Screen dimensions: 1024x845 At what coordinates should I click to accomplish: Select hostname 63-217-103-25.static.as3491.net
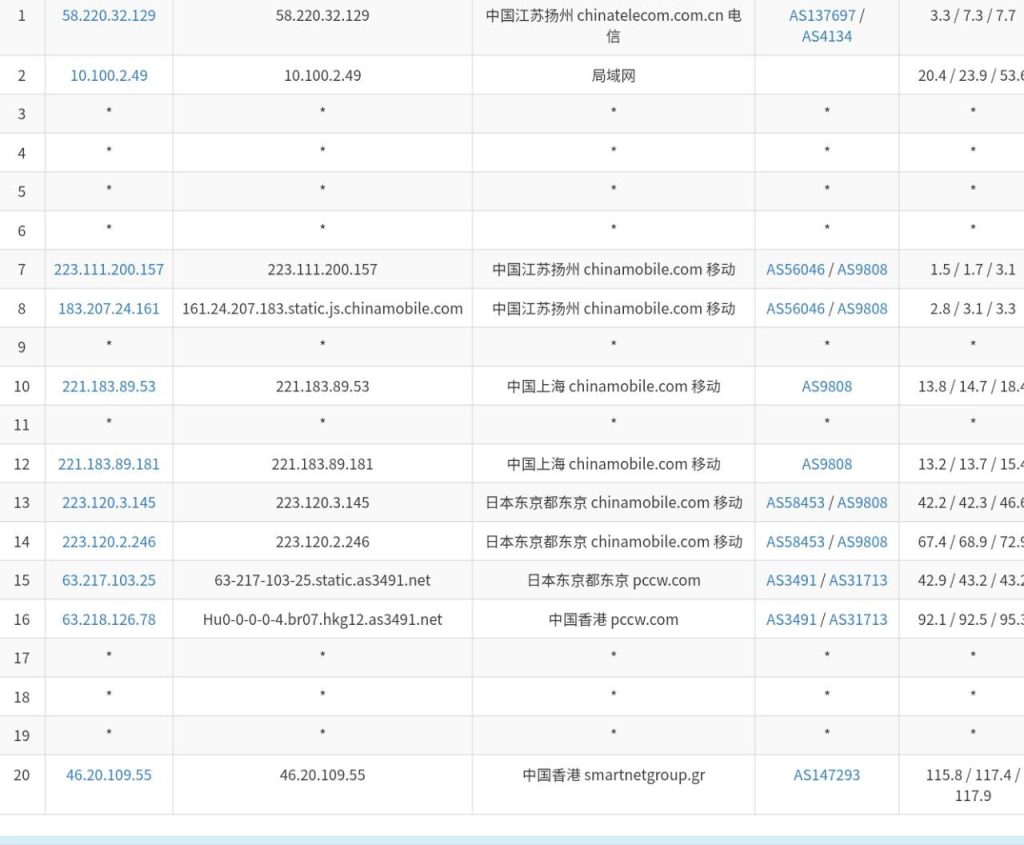click(x=323, y=581)
